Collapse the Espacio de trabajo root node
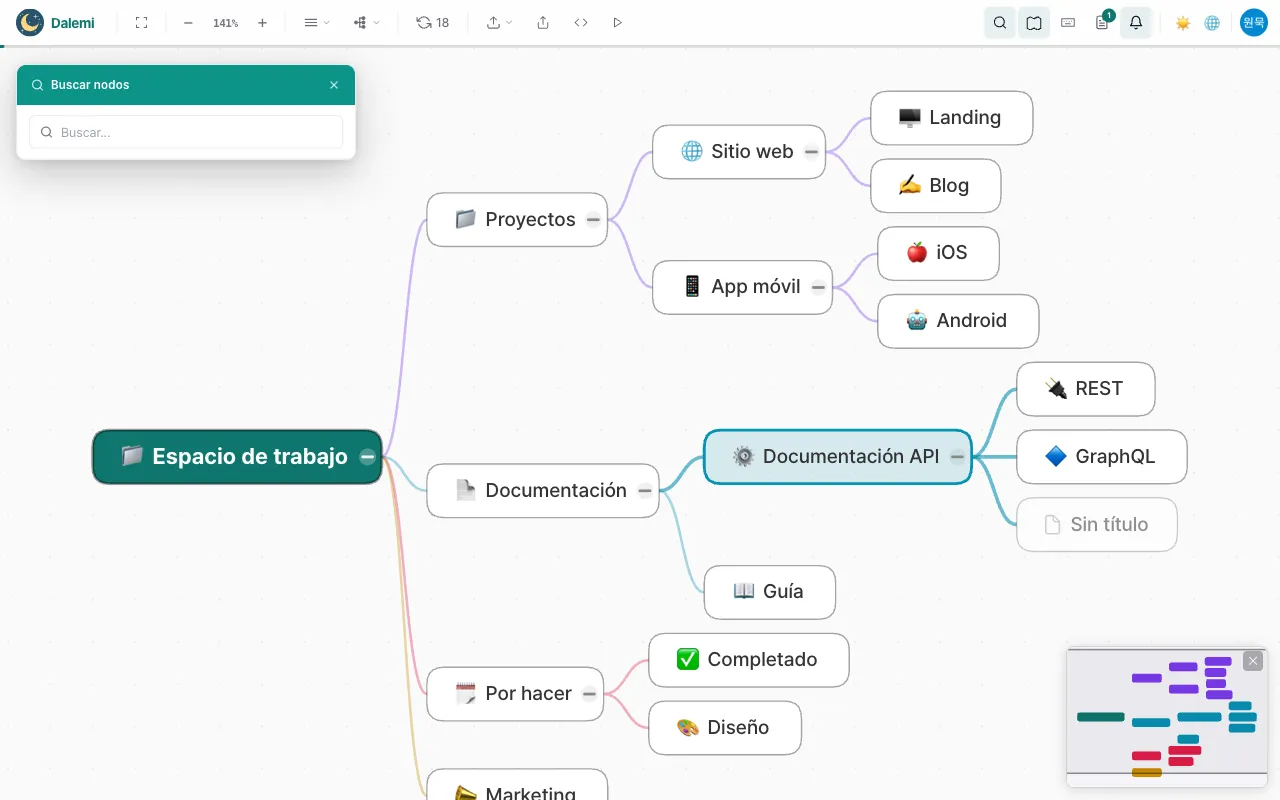The image size is (1280, 800). (367, 457)
